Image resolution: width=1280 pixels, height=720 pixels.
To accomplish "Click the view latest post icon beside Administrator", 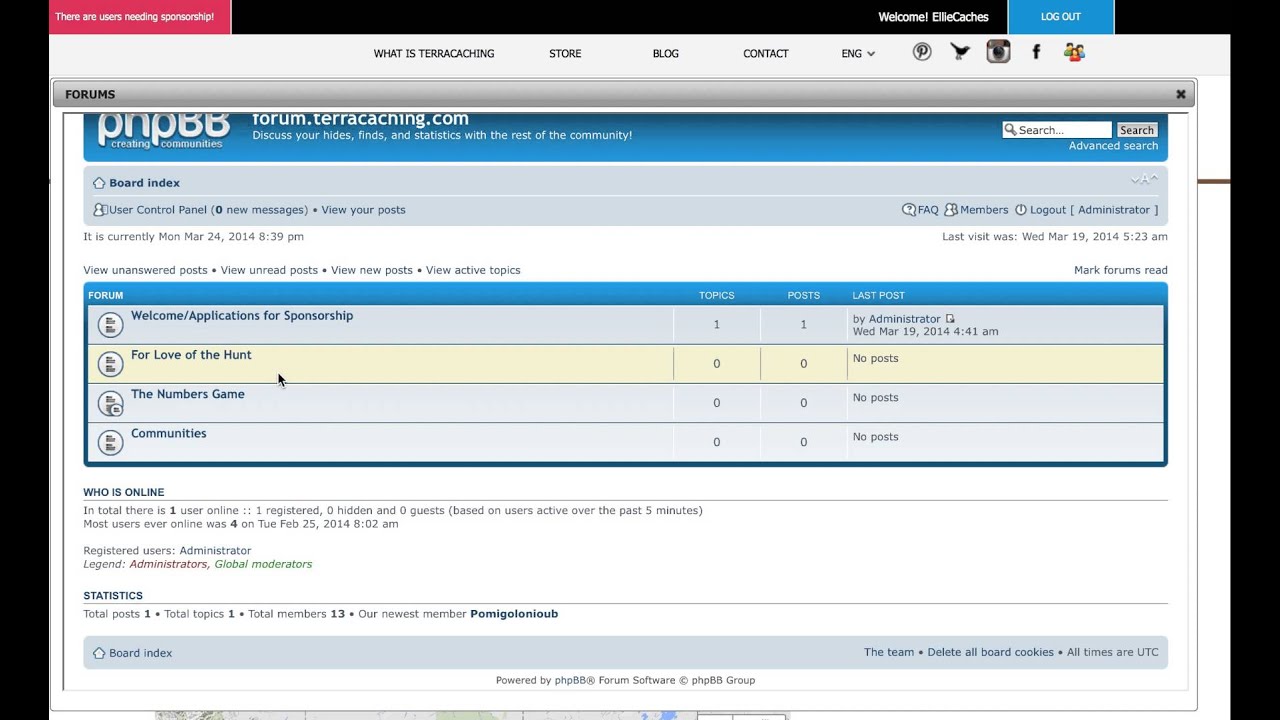I will point(950,319).
